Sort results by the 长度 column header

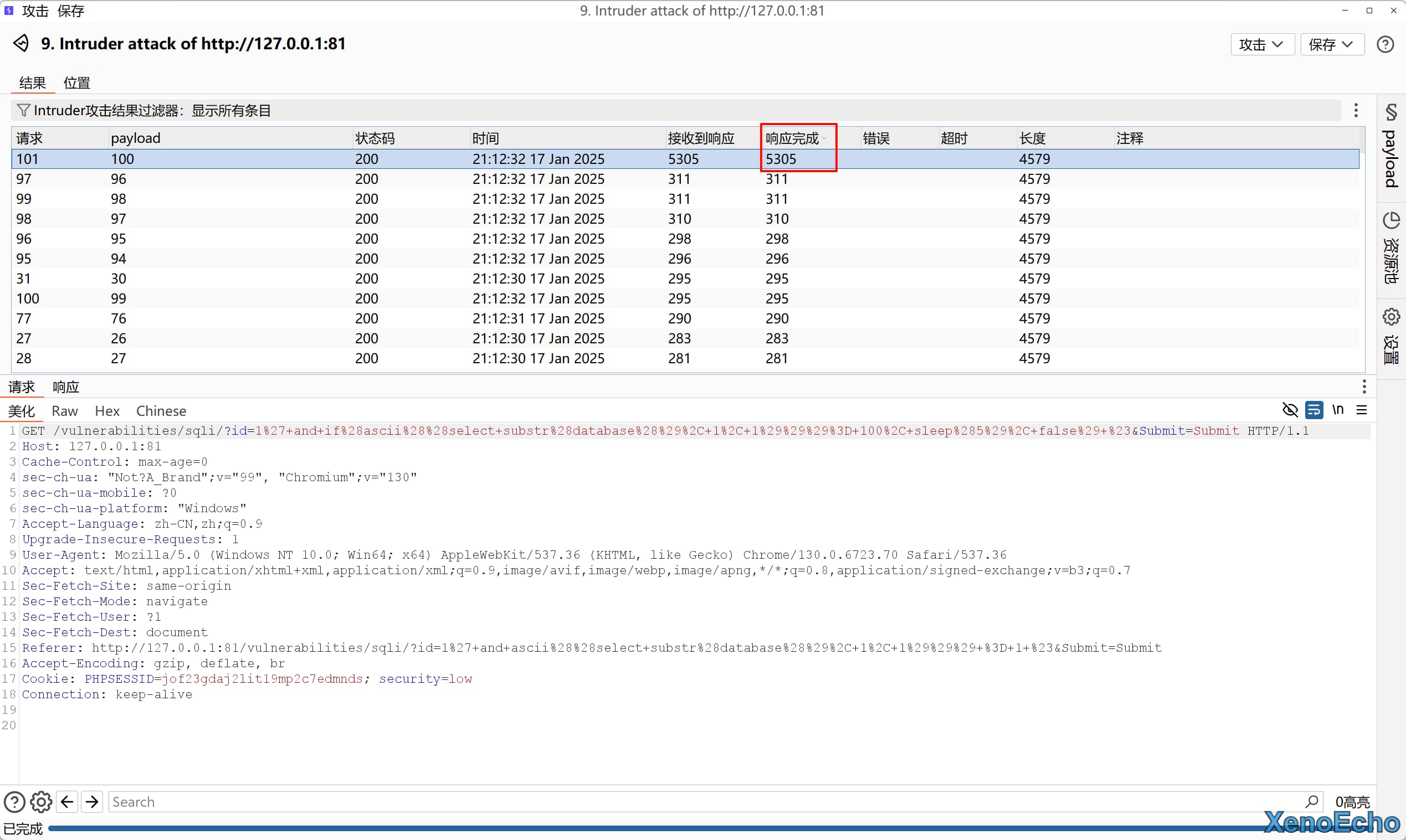click(1032, 138)
